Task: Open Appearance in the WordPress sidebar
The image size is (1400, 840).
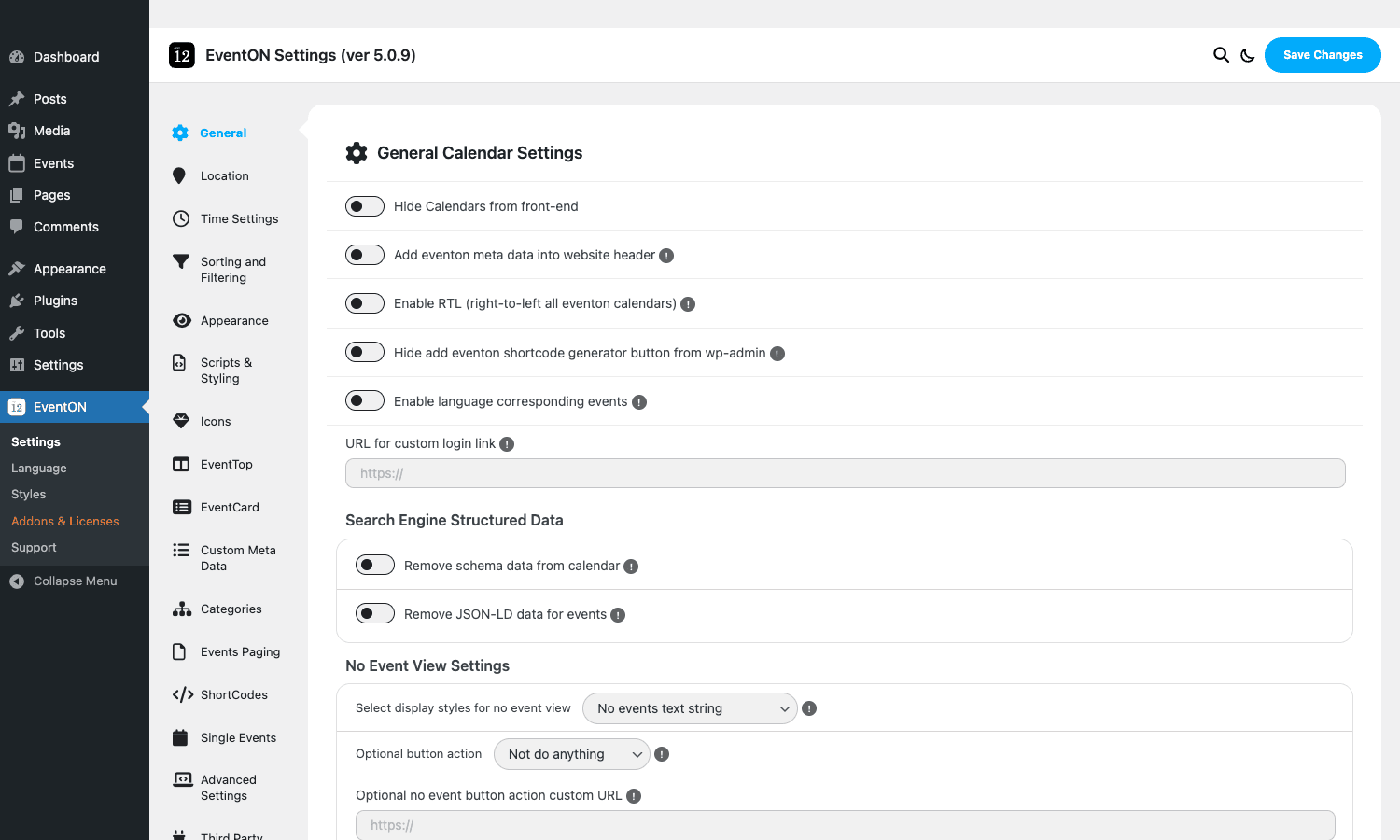Action: click(x=75, y=269)
